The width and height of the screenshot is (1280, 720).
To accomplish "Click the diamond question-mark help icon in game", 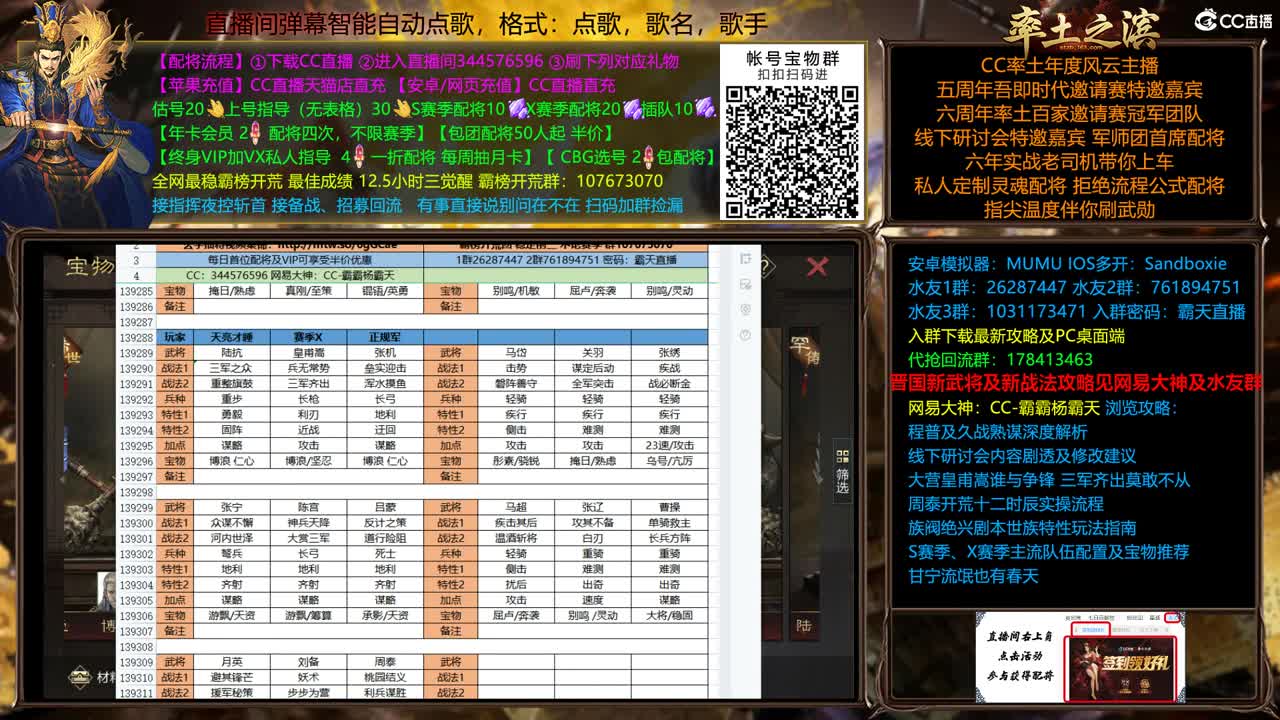I will pos(766,266).
